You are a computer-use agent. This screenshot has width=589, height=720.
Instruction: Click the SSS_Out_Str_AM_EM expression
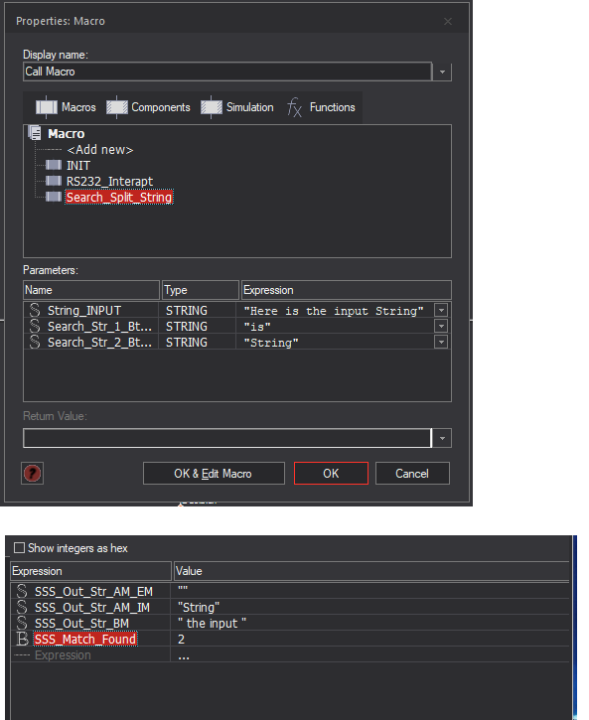coord(94,591)
